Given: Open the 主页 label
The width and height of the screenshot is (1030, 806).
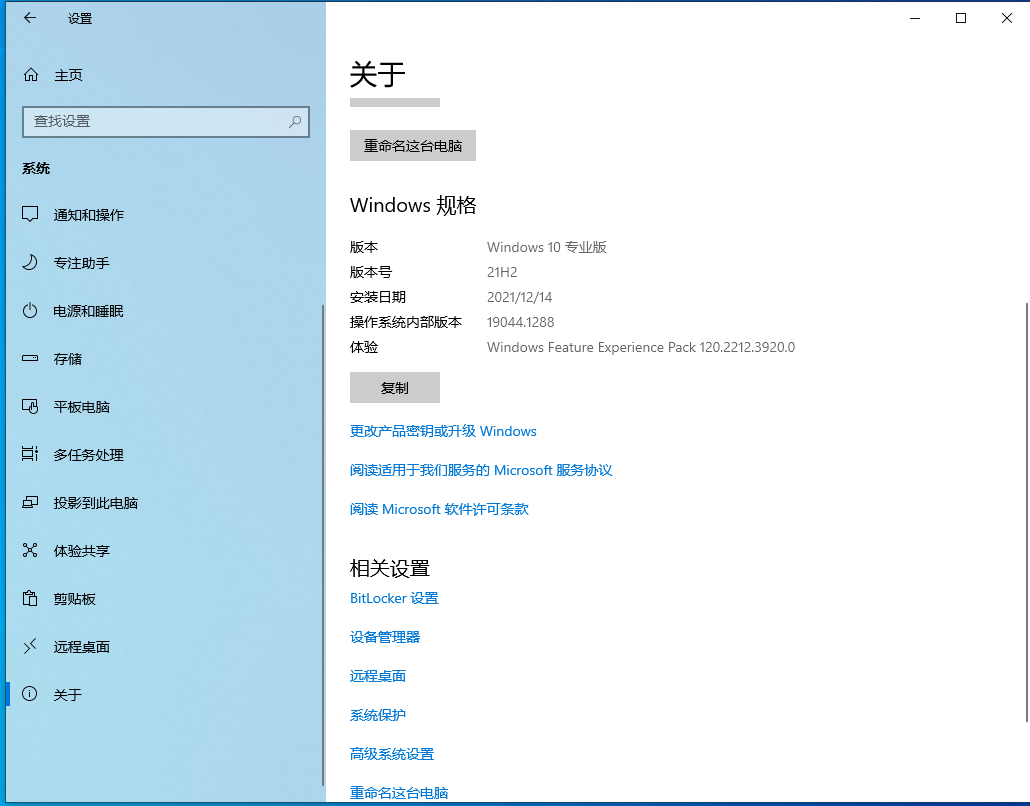Looking at the screenshot, I should (x=68, y=76).
